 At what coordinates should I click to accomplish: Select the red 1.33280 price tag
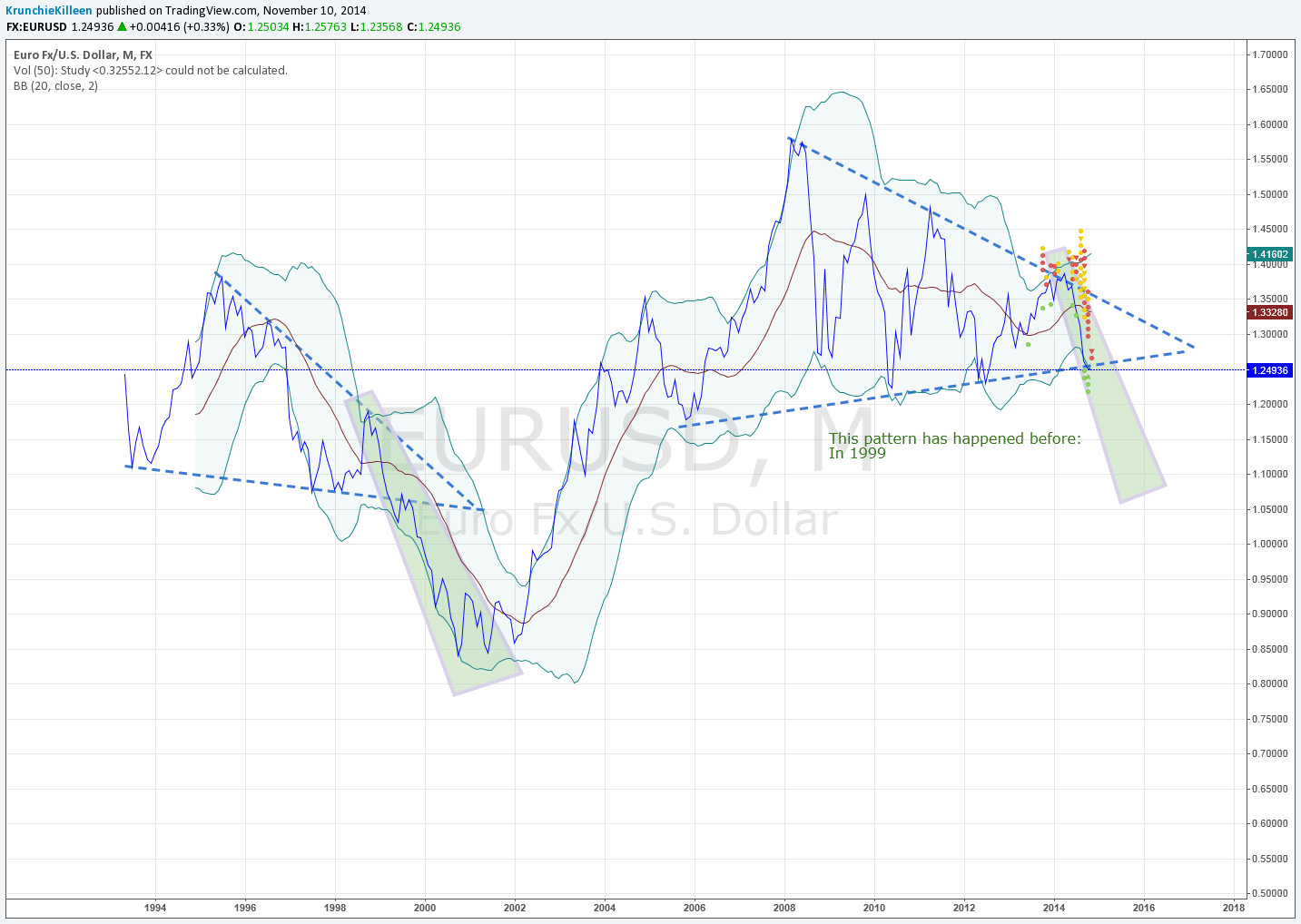click(x=1268, y=312)
